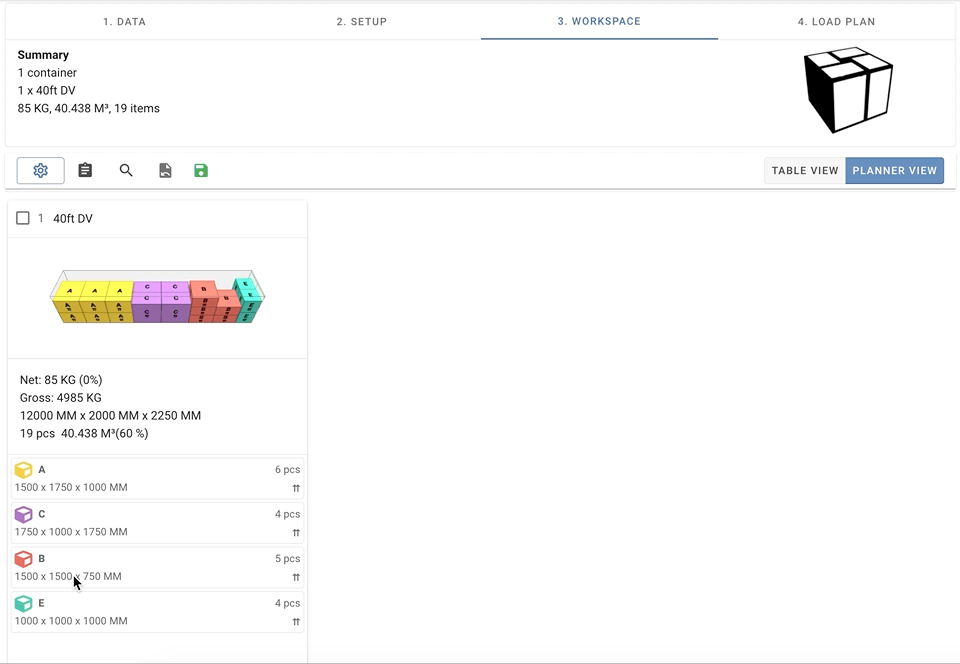Click the purple box swatch for item C

coord(23,515)
